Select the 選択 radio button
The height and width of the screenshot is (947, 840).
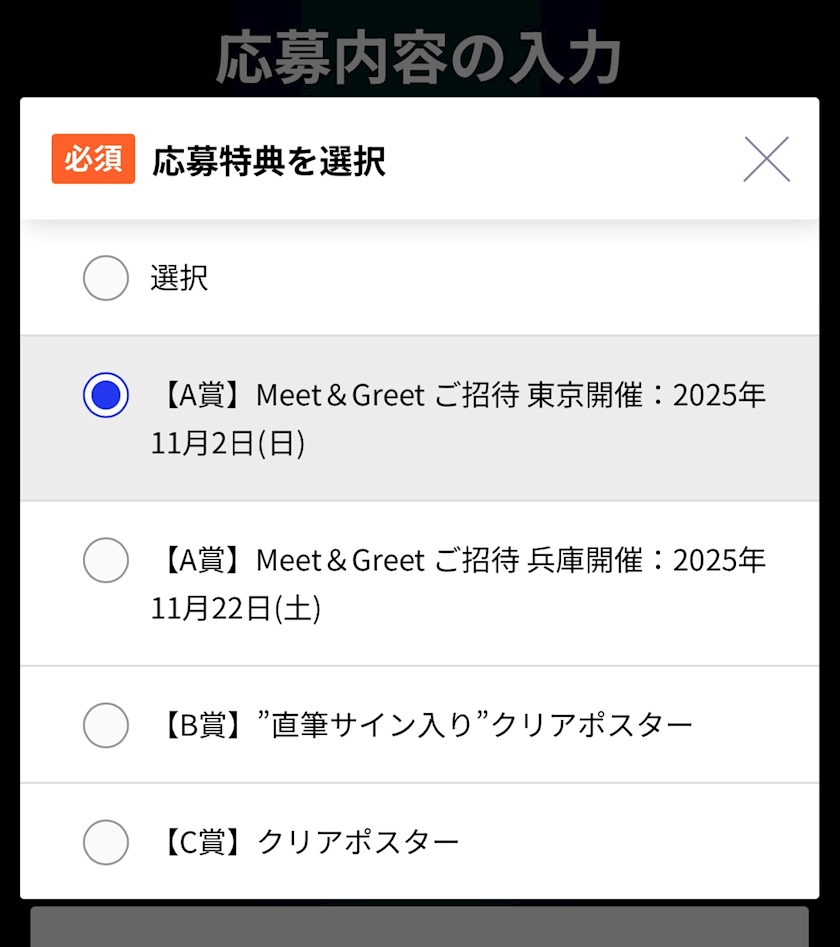[106, 278]
